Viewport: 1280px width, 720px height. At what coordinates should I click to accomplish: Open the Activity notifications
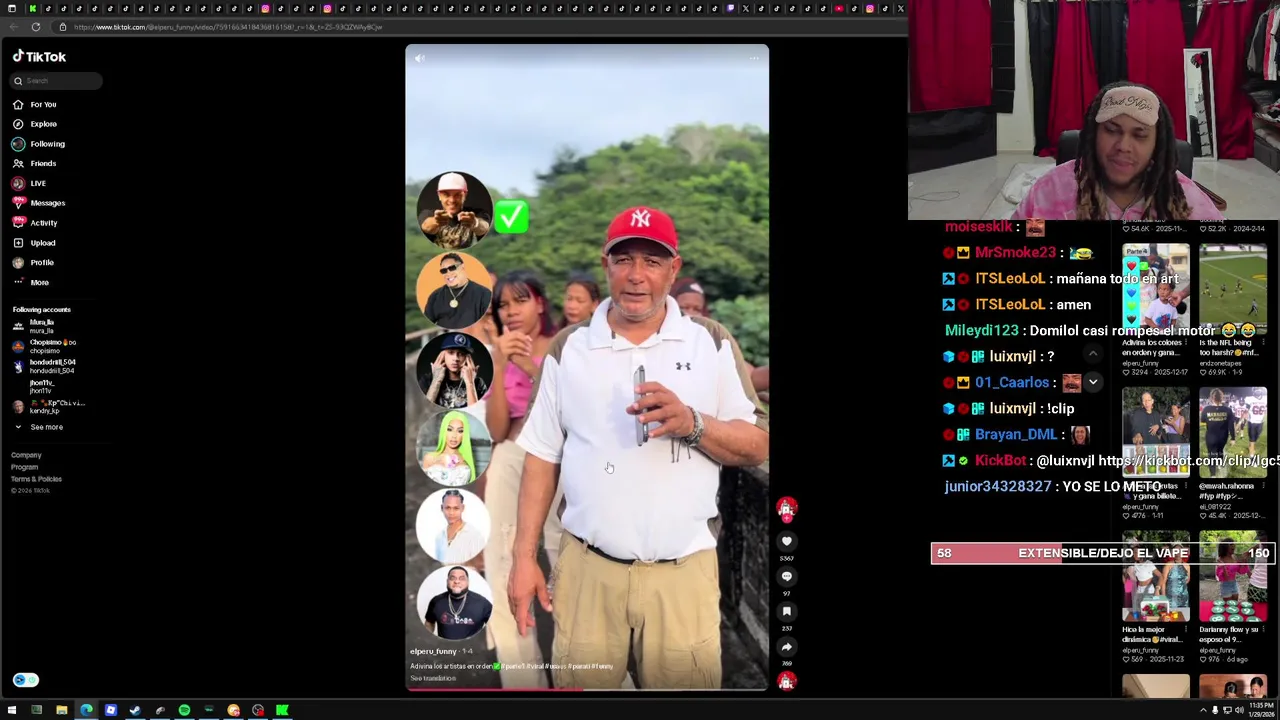click(x=35, y=223)
